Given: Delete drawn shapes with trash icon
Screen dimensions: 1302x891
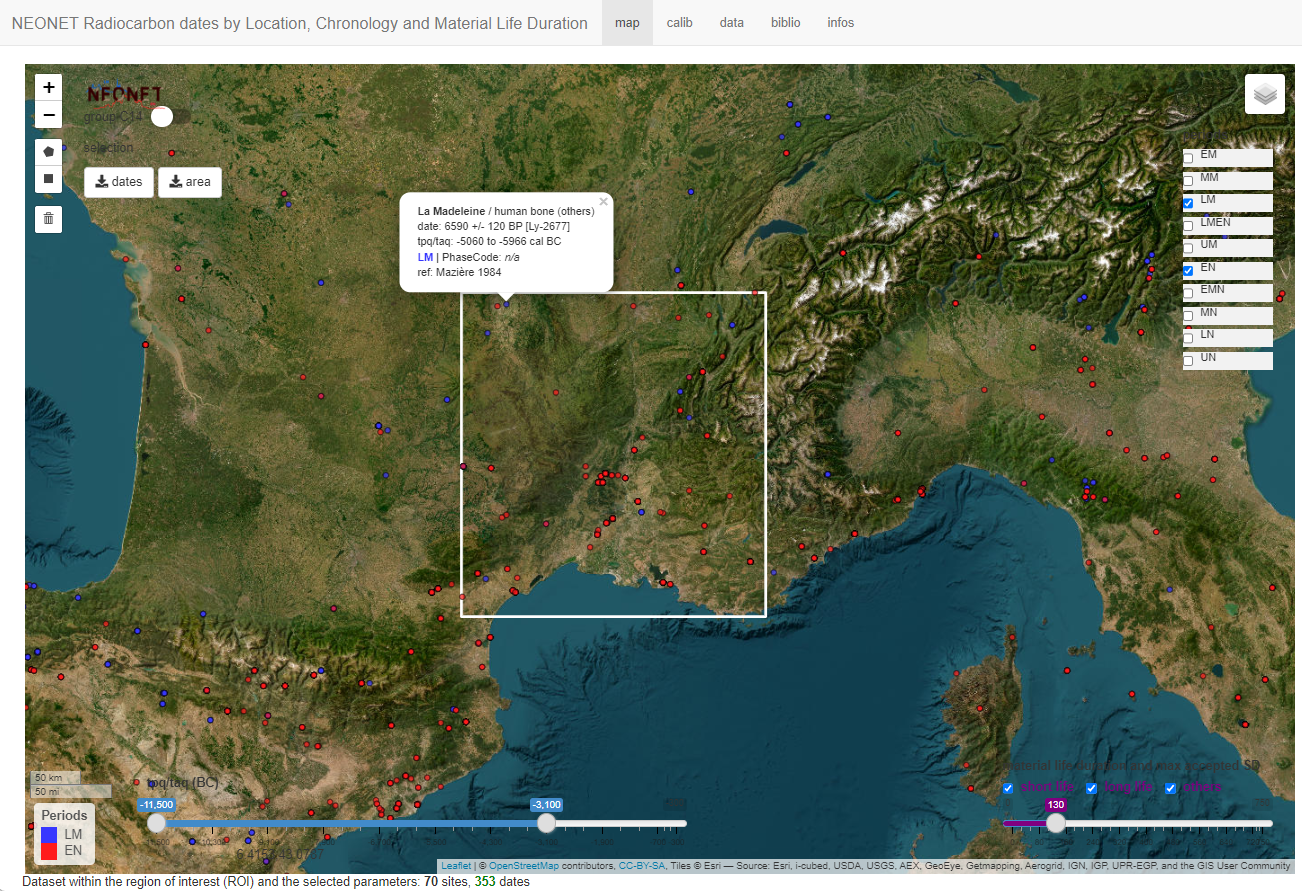Looking at the screenshot, I should [x=49, y=218].
